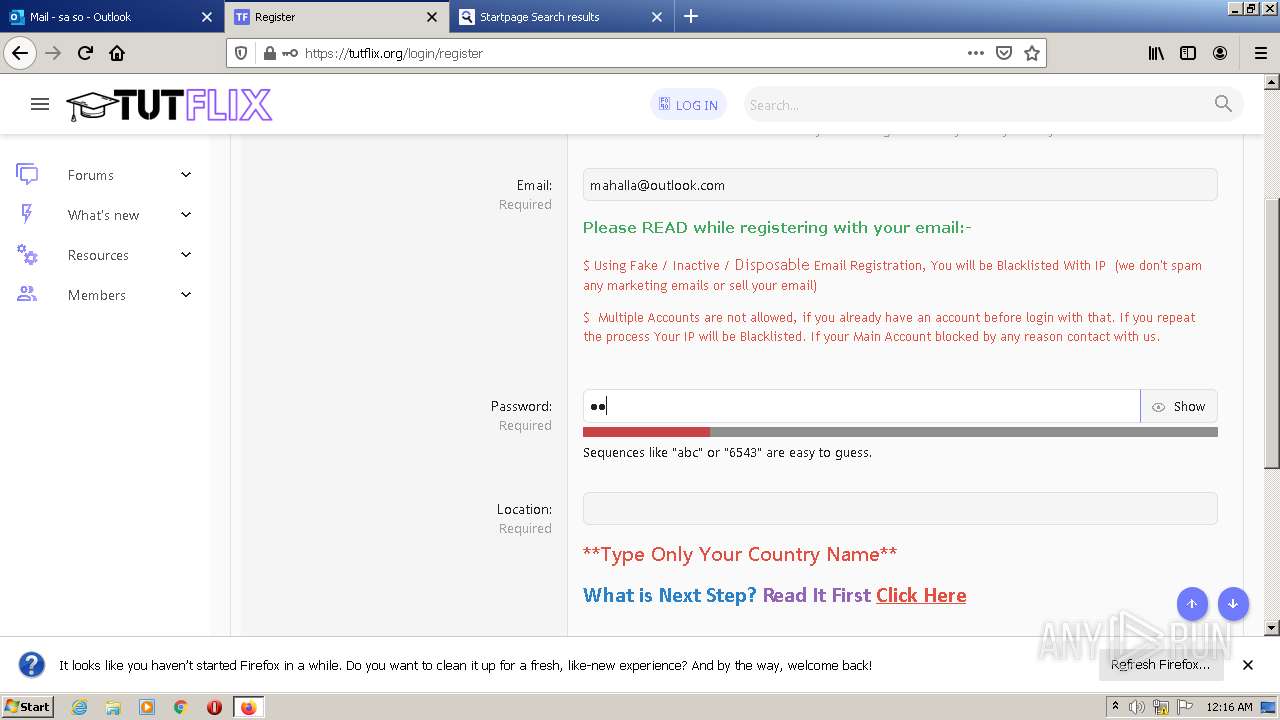
Task: Show hidden system tray icons
Action: click(x=1116, y=707)
